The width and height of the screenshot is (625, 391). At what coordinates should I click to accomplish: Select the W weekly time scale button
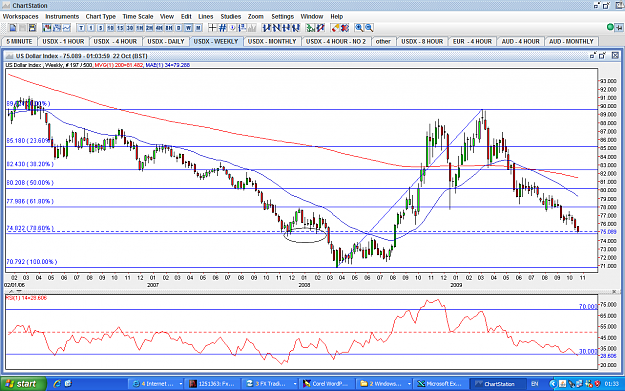click(188, 28)
